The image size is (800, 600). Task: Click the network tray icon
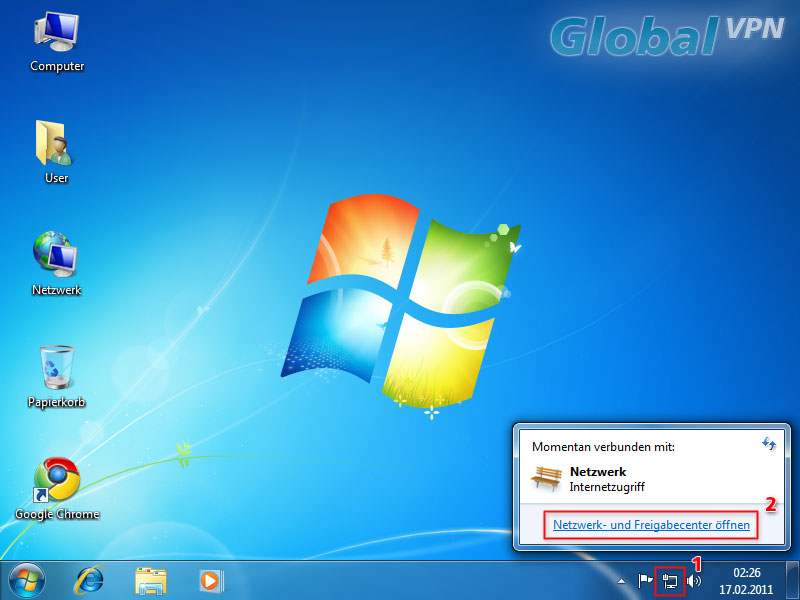[670, 581]
